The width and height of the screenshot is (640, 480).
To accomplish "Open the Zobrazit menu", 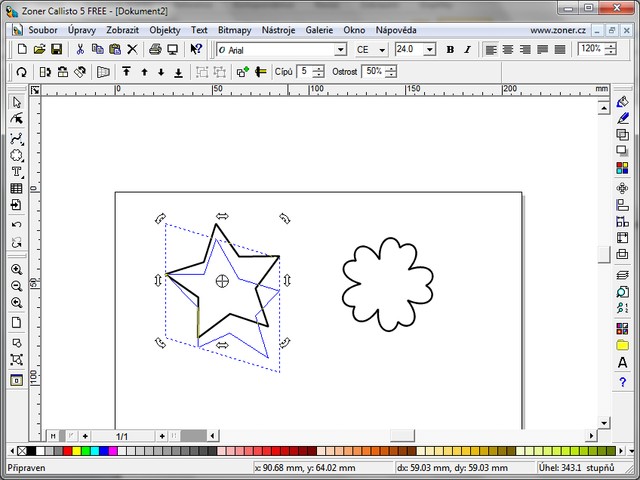I will 122,30.
